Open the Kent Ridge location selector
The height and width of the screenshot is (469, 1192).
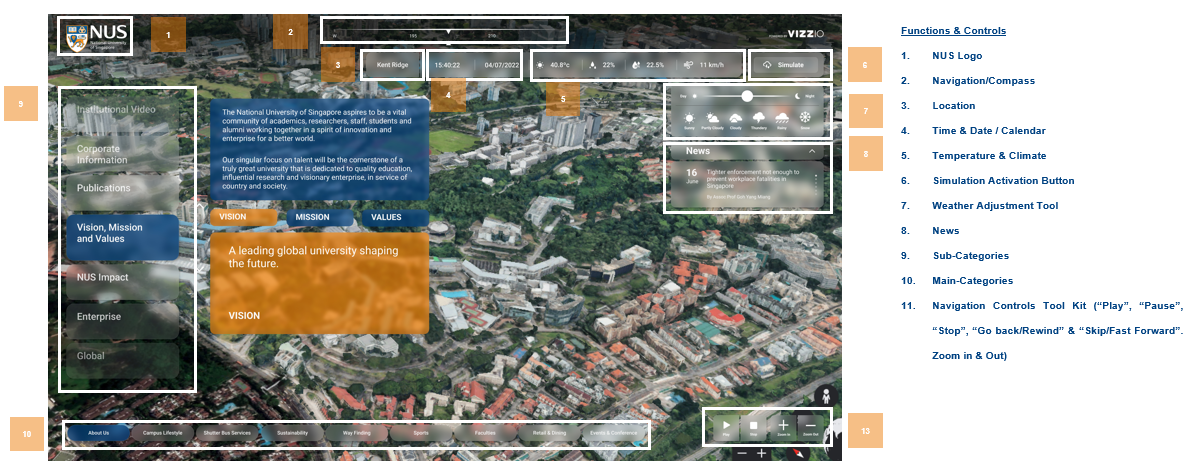click(x=392, y=65)
